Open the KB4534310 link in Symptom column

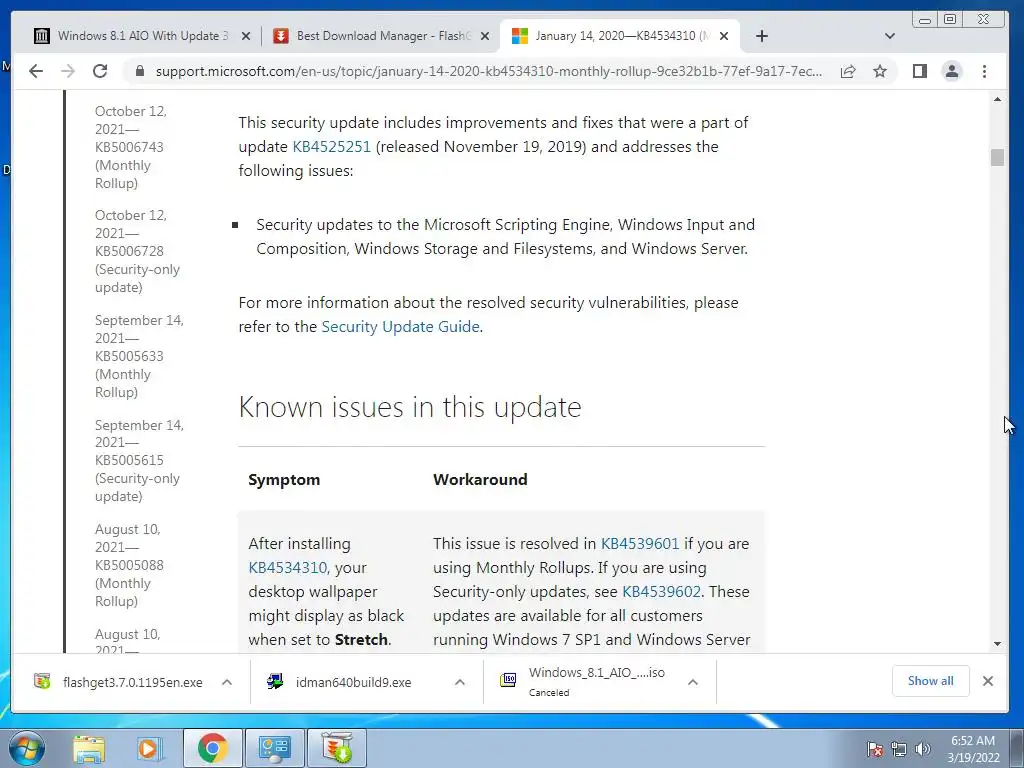click(287, 568)
